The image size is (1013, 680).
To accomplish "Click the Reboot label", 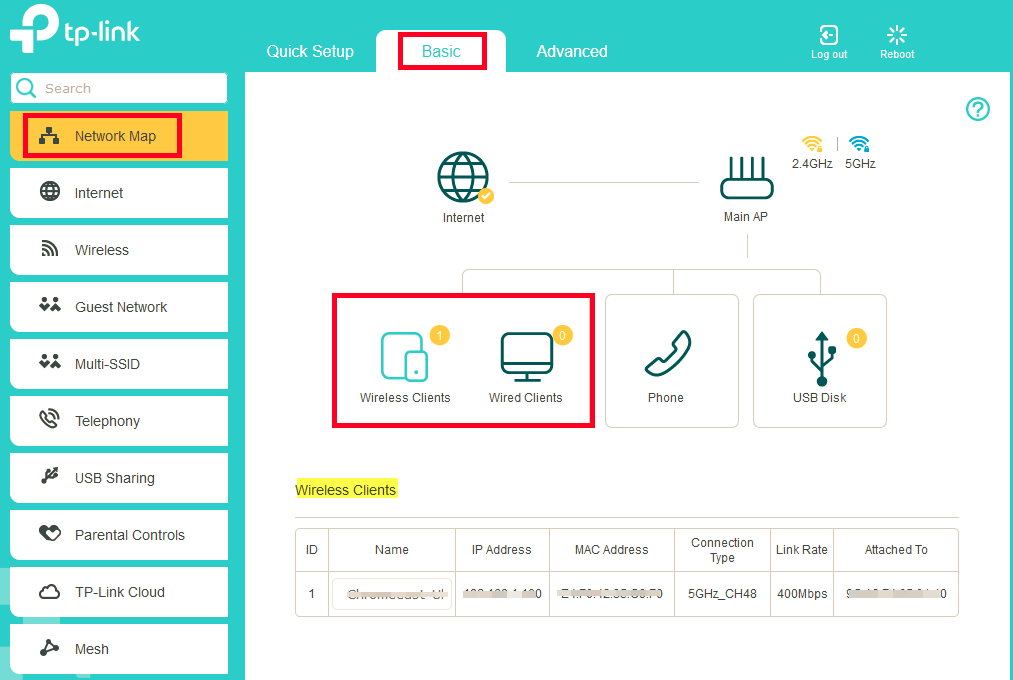I will [897, 55].
